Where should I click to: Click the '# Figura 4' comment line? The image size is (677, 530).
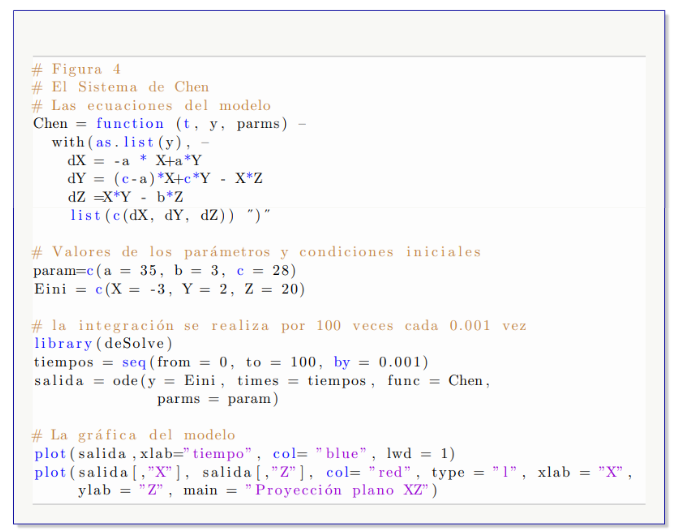[x=76, y=69]
